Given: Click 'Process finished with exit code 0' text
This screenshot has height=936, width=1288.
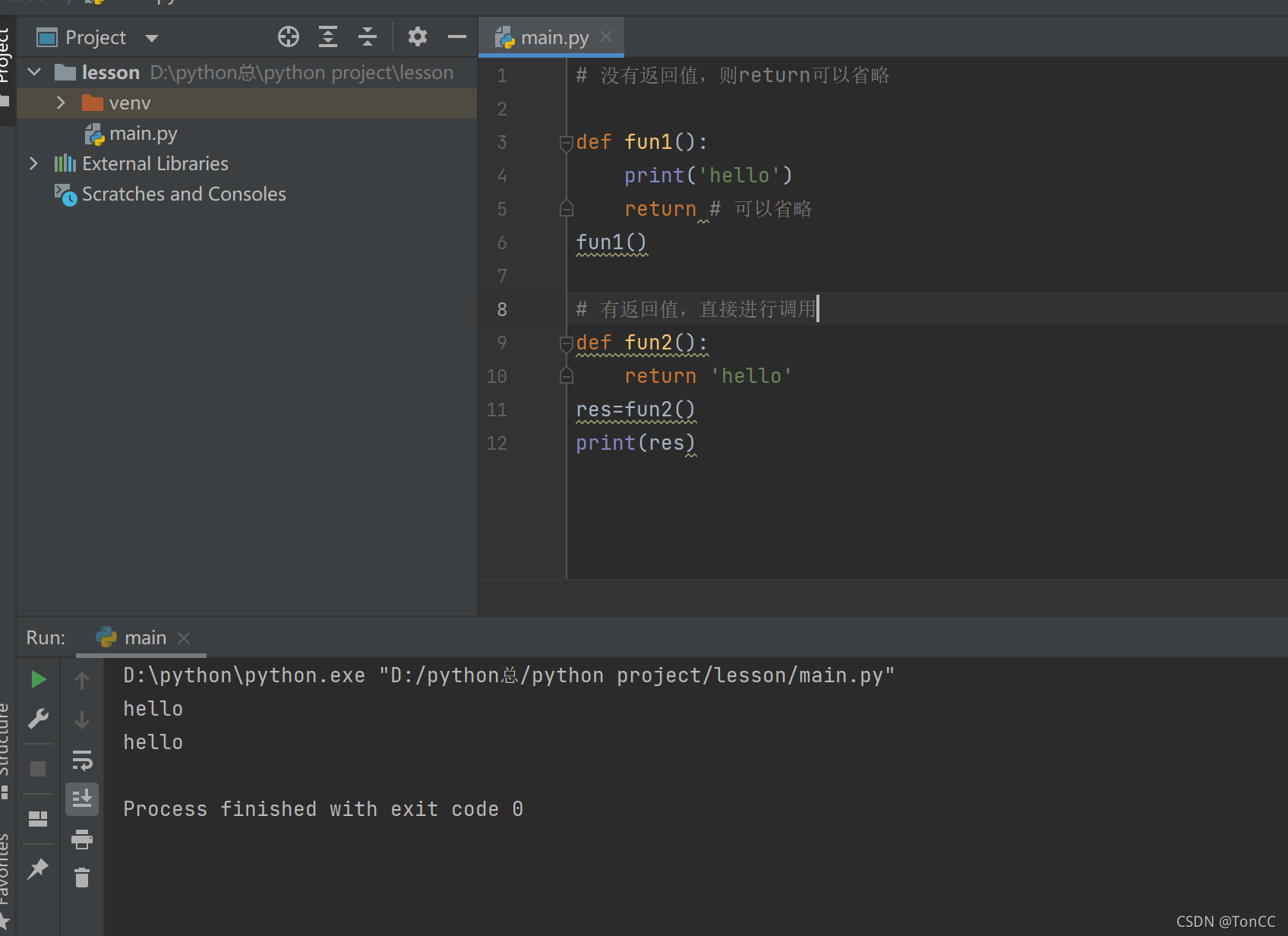Looking at the screenshot, I should [x=323, y=809].
